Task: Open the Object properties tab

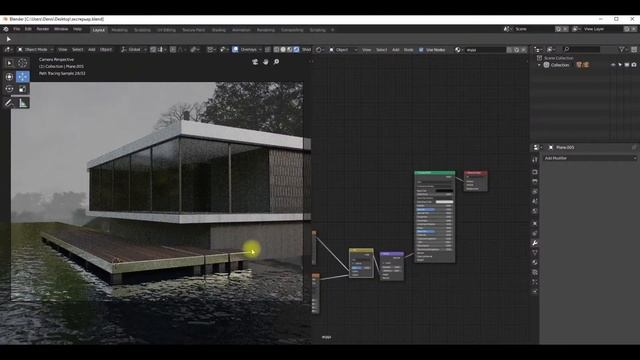Action: pos(535,223)
